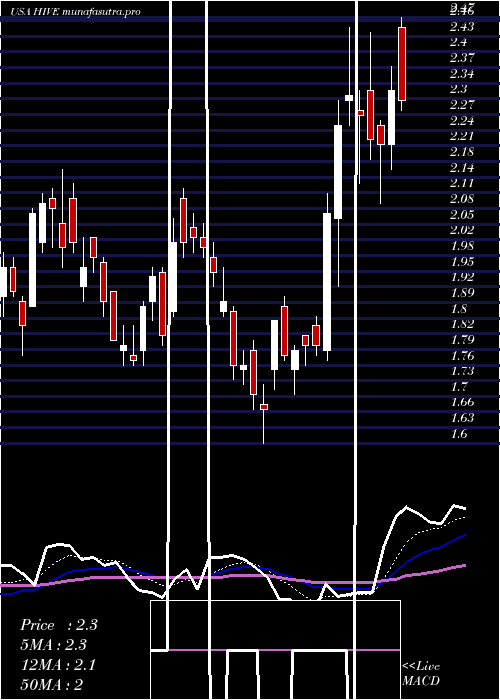The height and width of the screenshot is (700, 500).
Task: Click the 1.76 price axis label
Action: coord(462,356)
